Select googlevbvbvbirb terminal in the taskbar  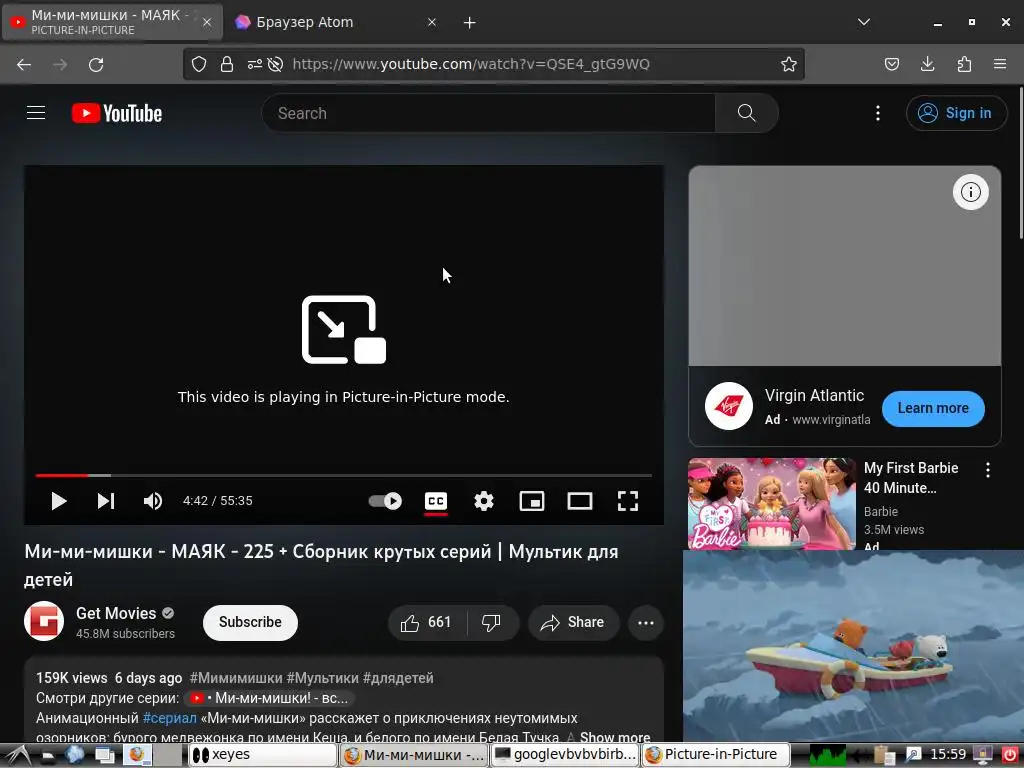pyautogui.click(x=566, y=755)
